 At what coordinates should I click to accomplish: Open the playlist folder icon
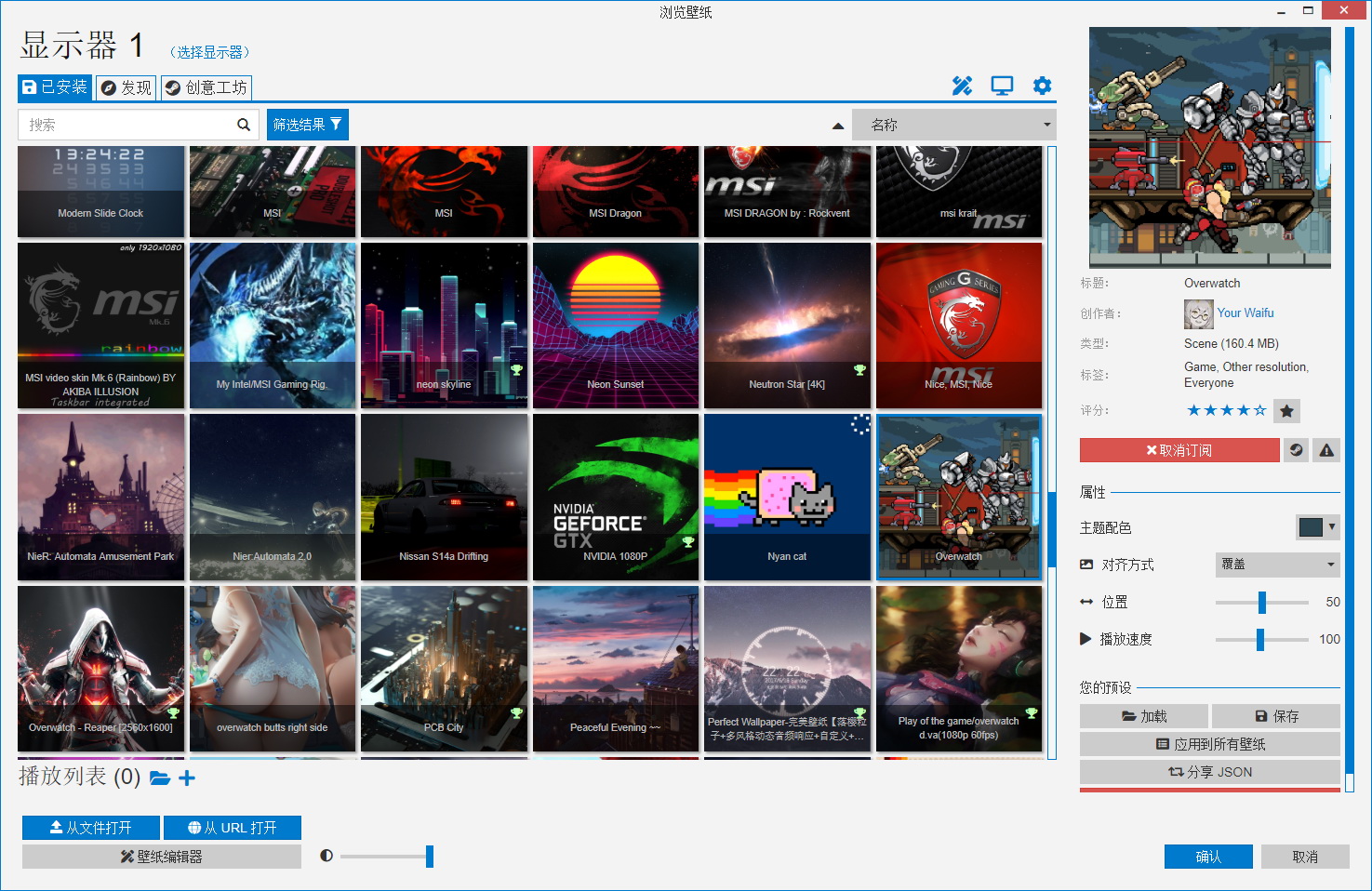[160, 778]
